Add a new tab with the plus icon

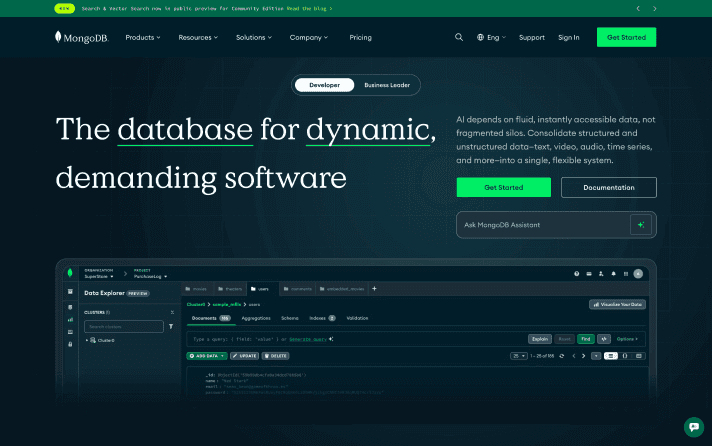374,288
